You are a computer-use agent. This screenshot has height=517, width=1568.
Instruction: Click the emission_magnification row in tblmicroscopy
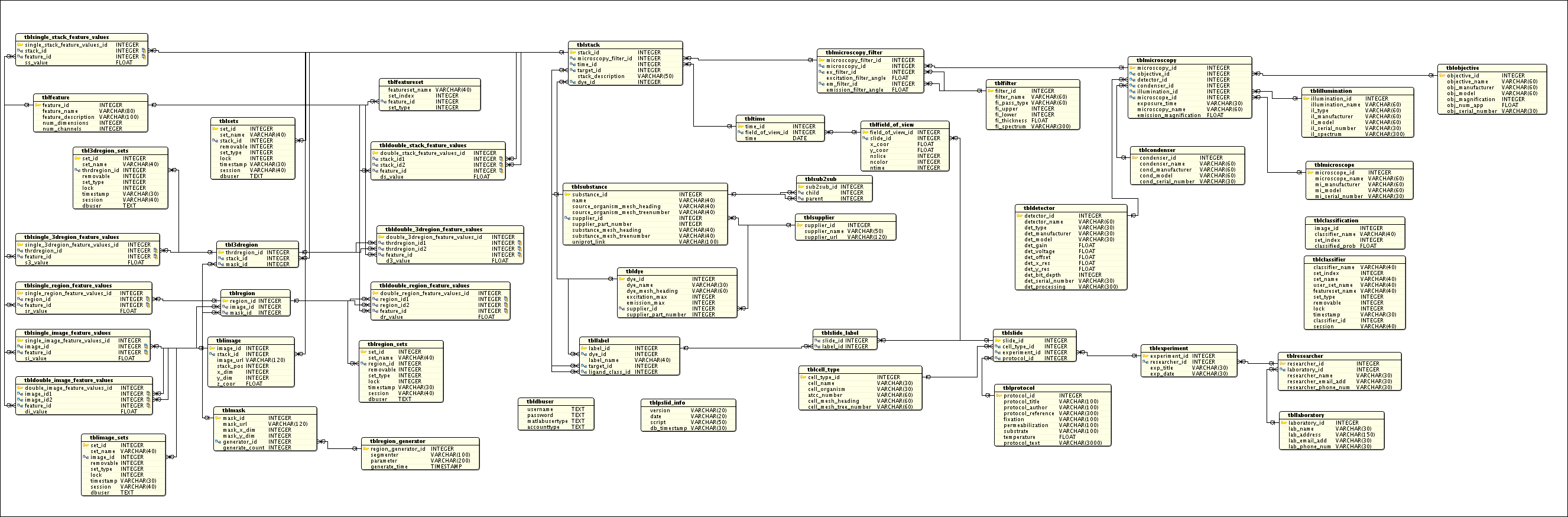[1190, 115]
